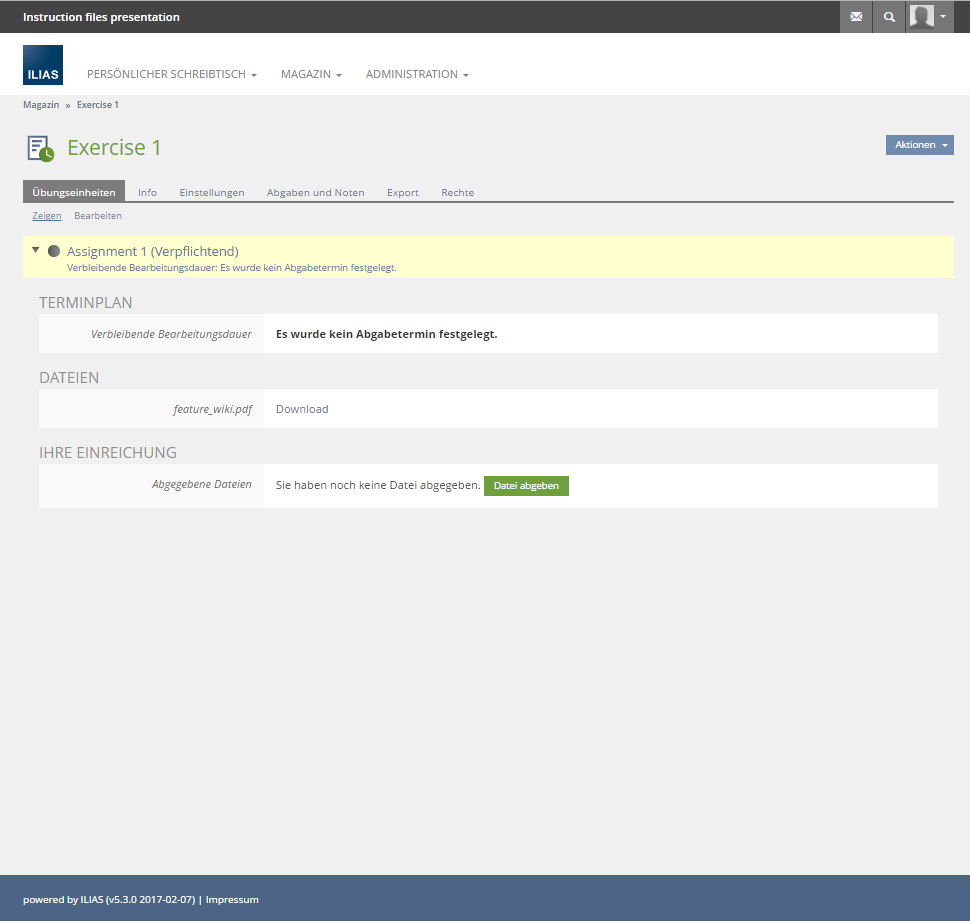
Task: Open the Administration menu
Action: coord(416,75)
